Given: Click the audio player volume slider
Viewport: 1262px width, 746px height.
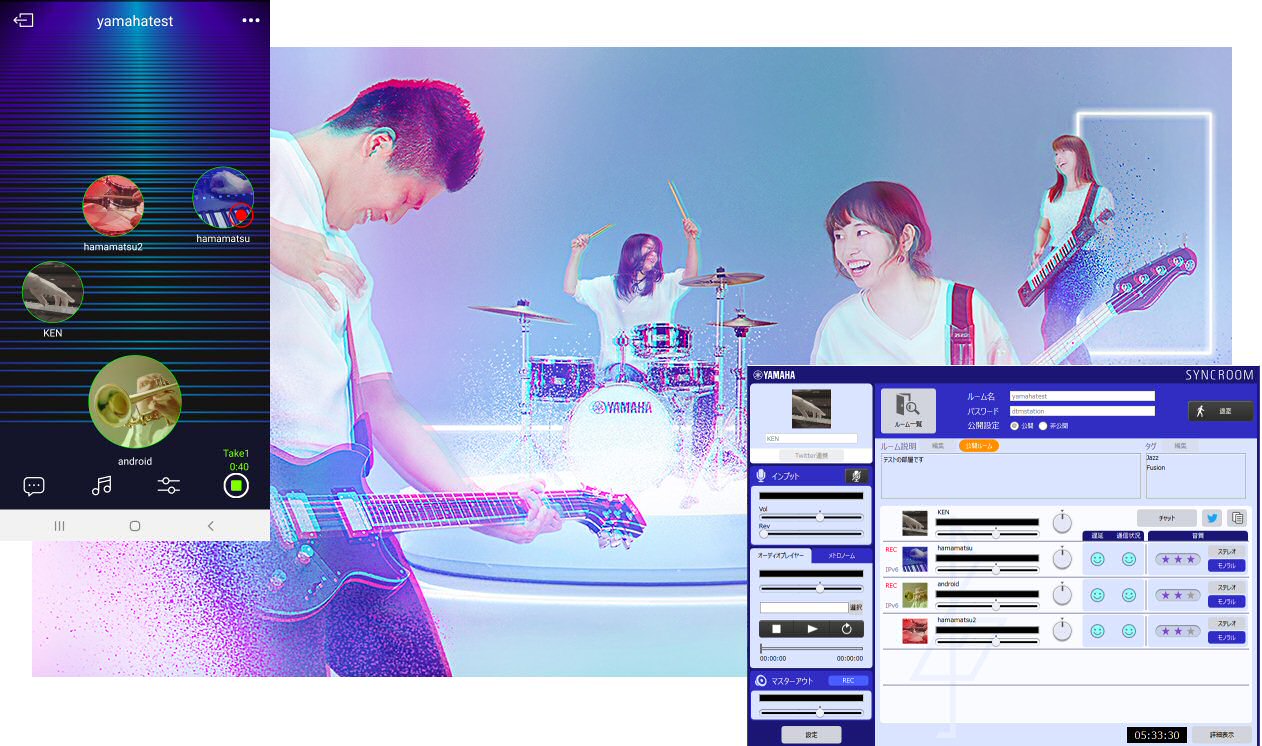Looking at the screenshot, I should [x=811, y=588].
